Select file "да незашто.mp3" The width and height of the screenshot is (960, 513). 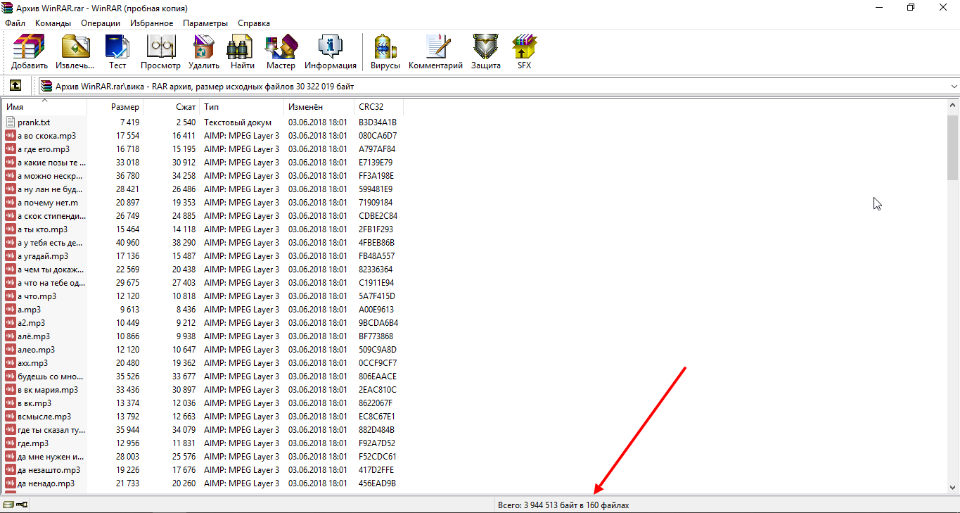[x=49, y=471]
